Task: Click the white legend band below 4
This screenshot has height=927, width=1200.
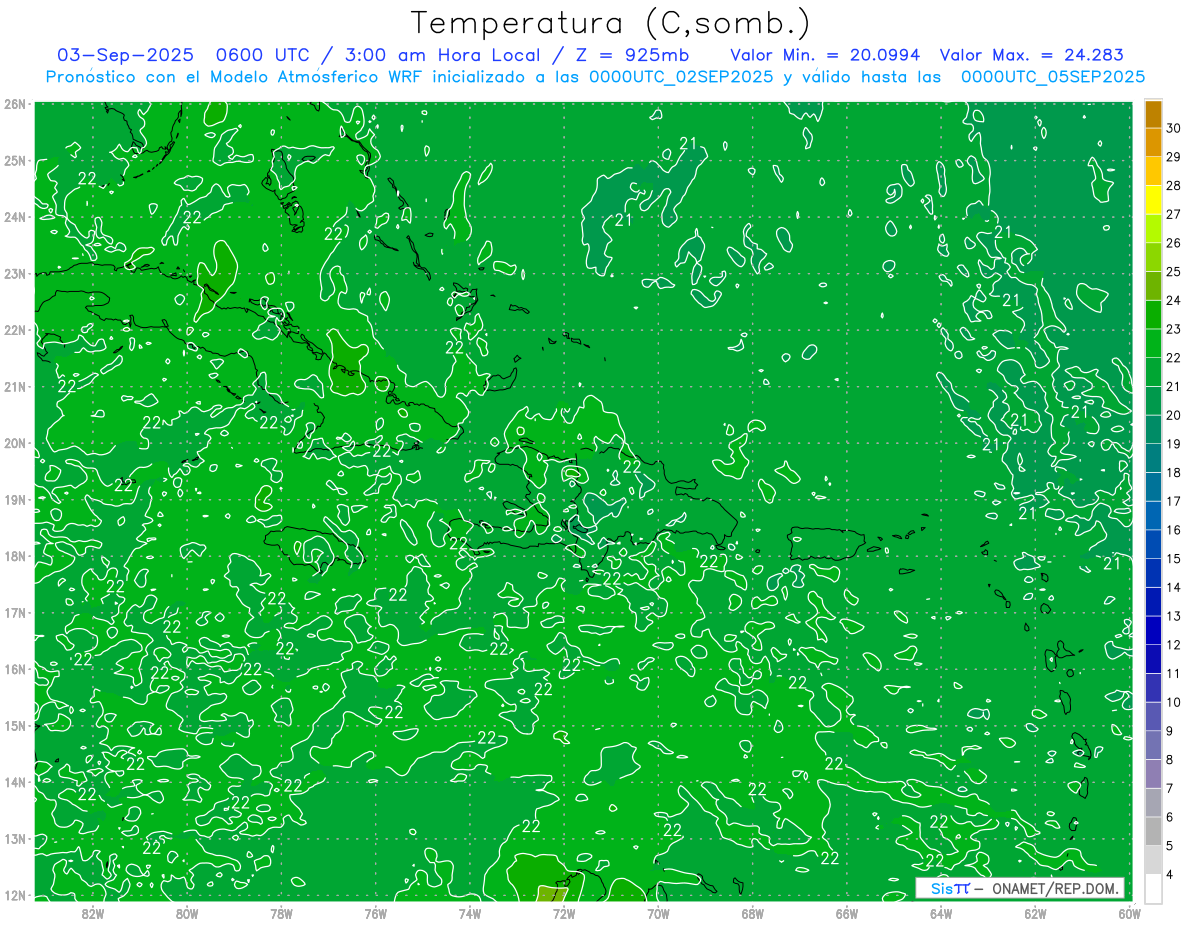Action: [x=1154, y=888]
